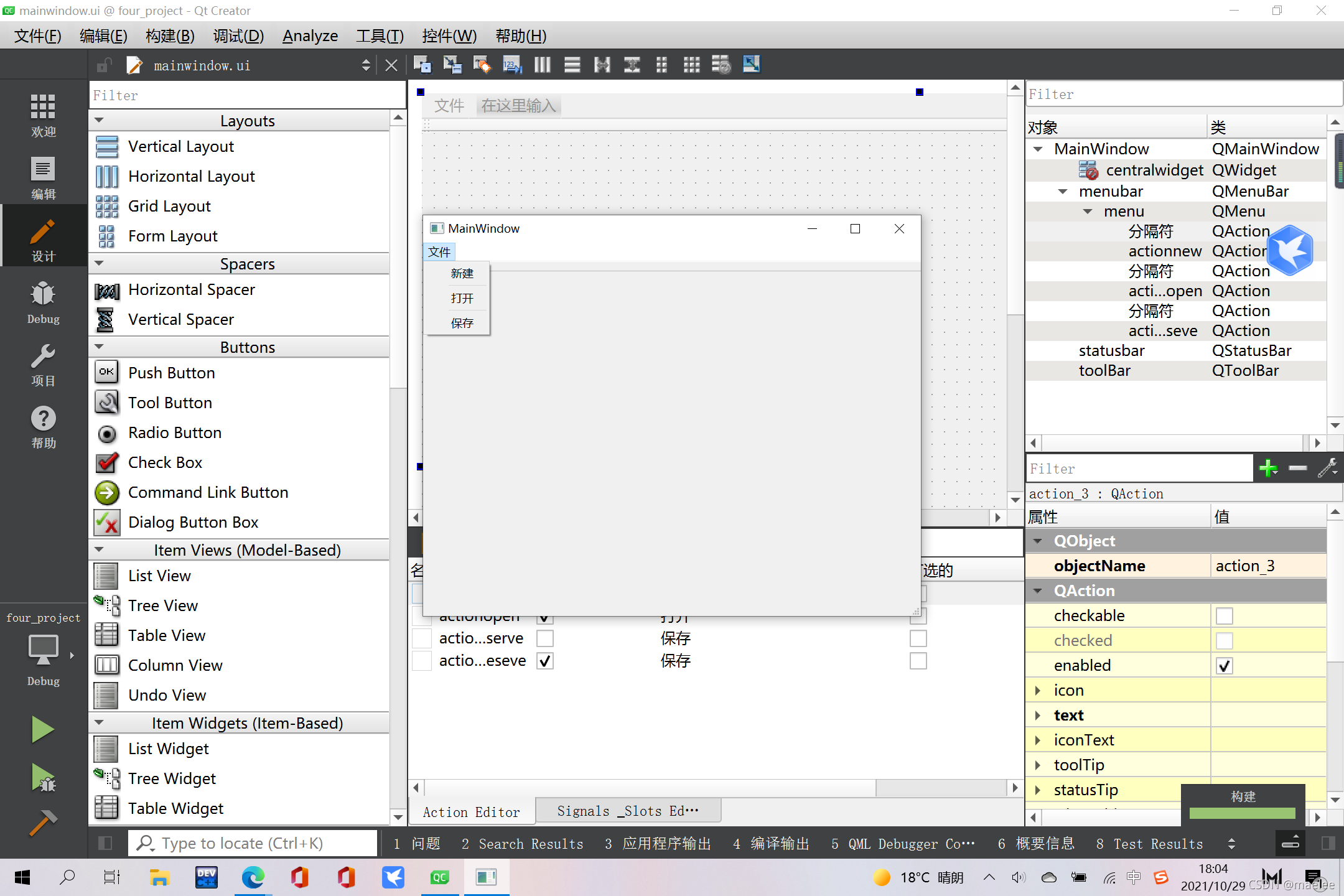Screen dimensions: 1344x896
Task: Apply Lay Out Vertically from toolbar
Action: pos(572,65)
